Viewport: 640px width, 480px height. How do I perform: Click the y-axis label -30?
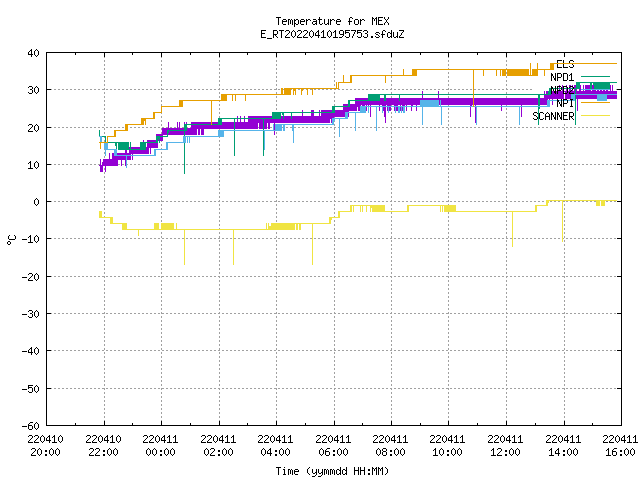click(x=31, y=313)
